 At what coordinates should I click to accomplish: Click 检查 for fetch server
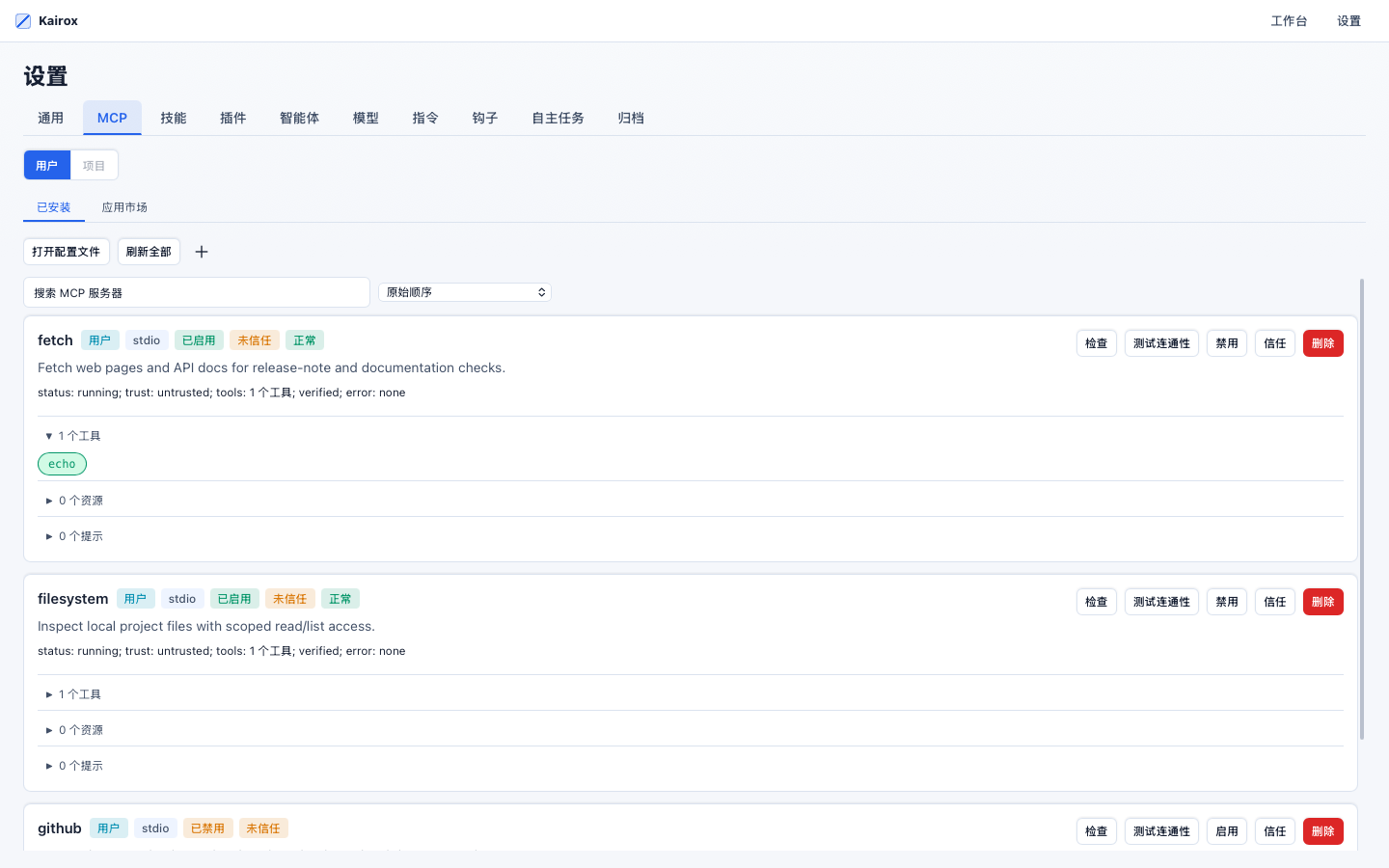point(1097,343)
